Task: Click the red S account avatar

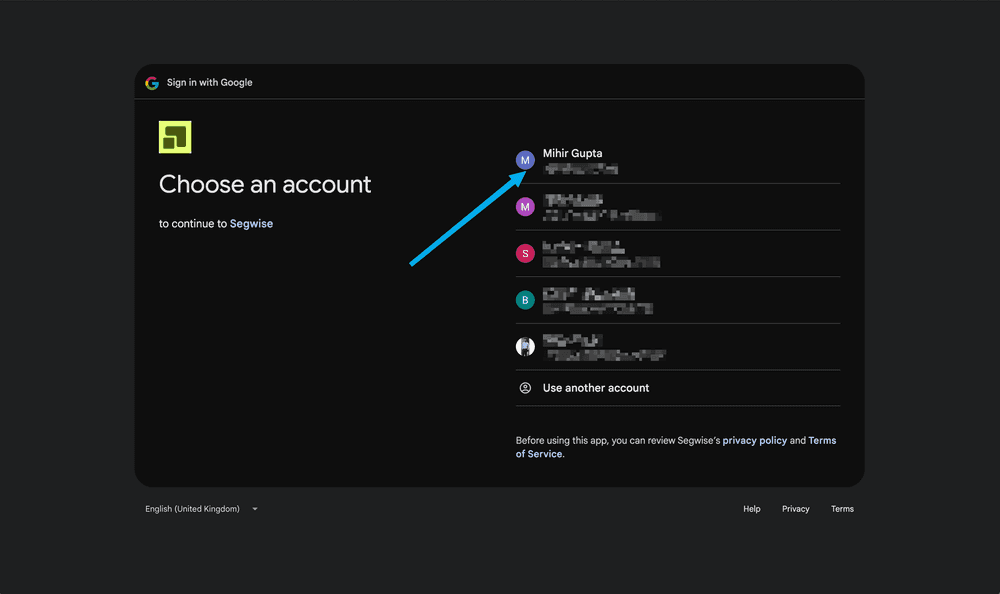Action: (x=525, y=253)
